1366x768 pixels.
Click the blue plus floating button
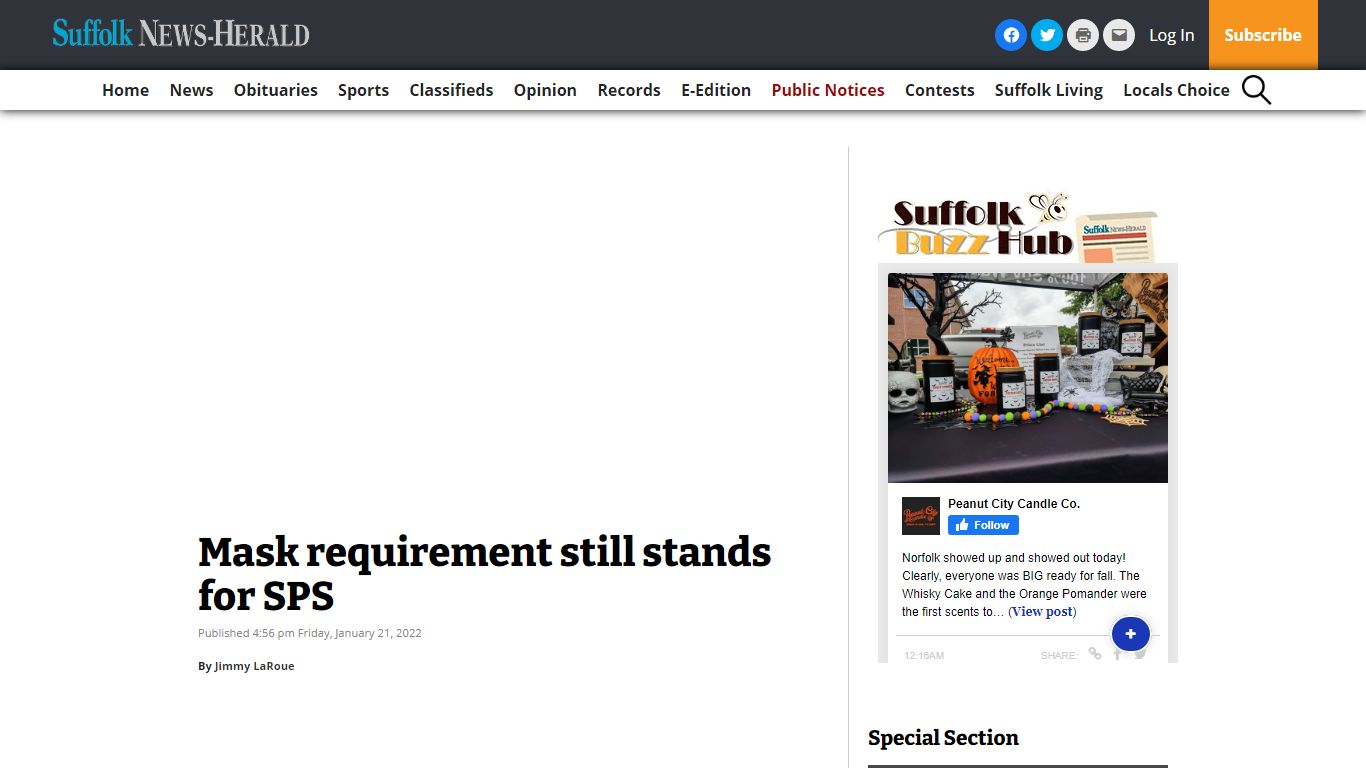pyautogui.click(x=1131, y=634)
